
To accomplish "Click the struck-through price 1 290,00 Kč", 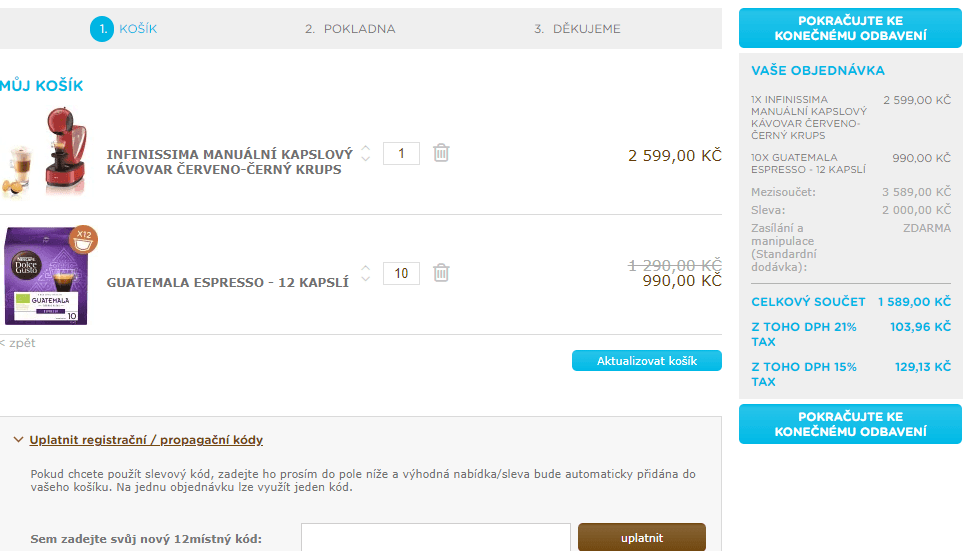I will pos(675,266).
